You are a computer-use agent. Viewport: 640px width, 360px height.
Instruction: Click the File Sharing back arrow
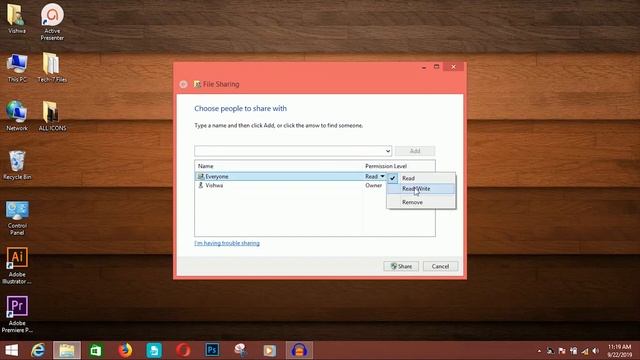click(183, 84)
